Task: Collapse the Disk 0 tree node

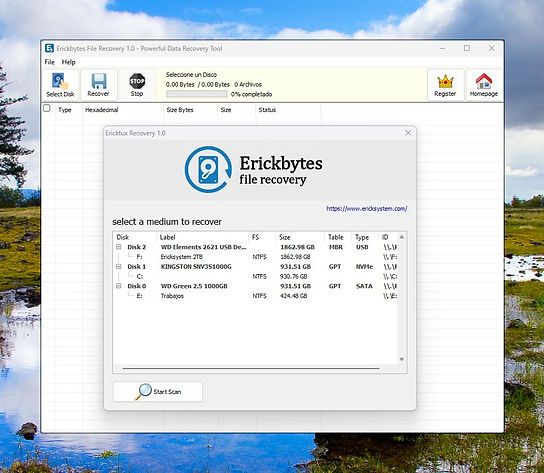Action: pyautogui.click(x=119, y=286)
